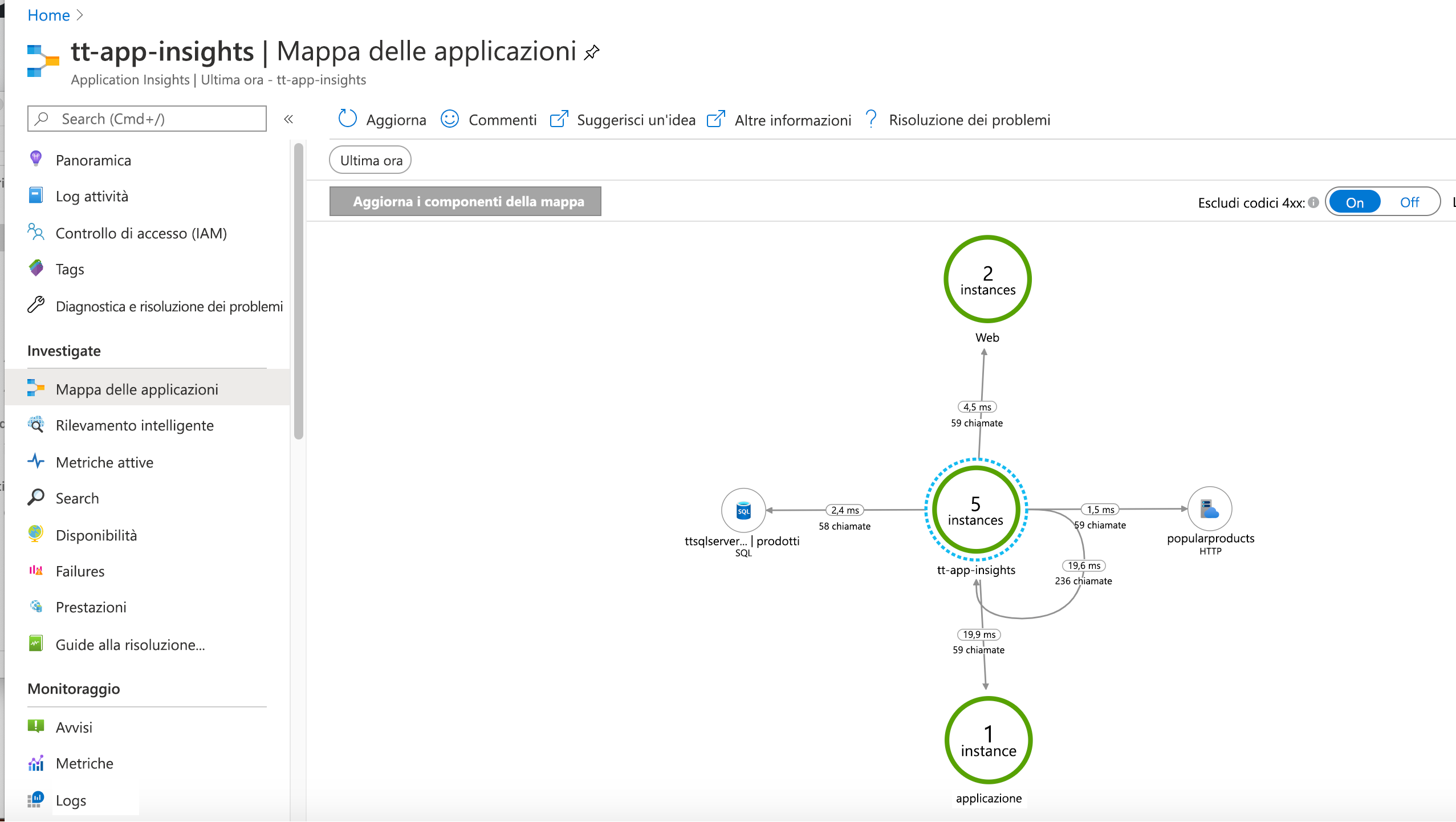The width and height of the screenshot is (1456, 822).
Task: Click the Monitoraggio section heading
Action: coord(74,689)
